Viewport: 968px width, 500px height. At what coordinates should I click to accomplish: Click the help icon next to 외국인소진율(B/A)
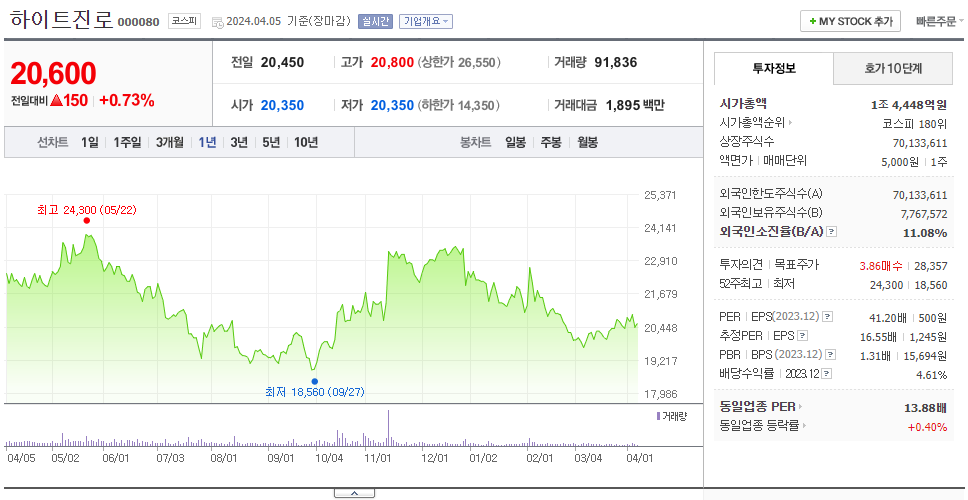point(832,232)
